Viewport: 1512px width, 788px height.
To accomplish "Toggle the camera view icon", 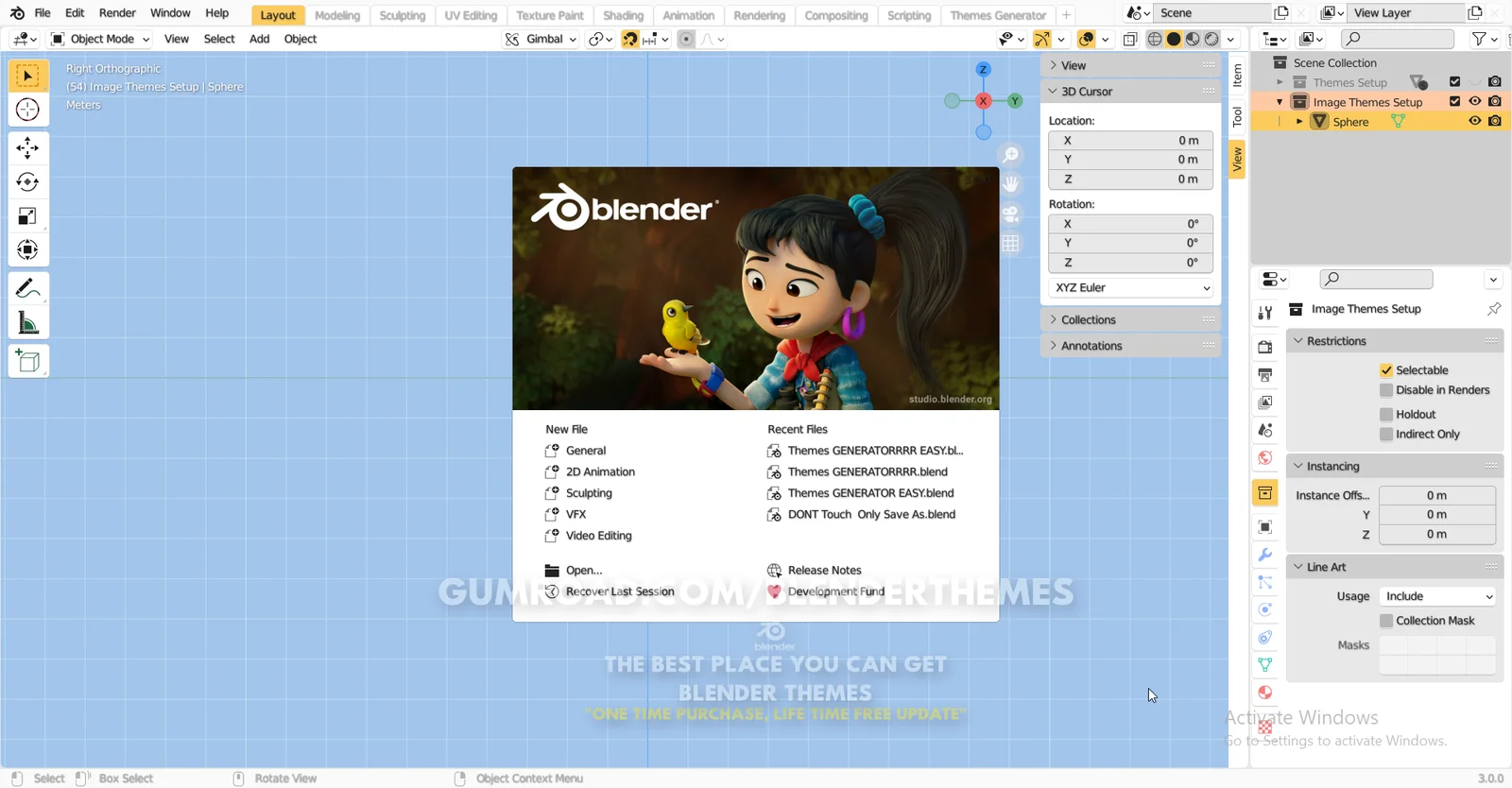I will [x=1011, y=214].
